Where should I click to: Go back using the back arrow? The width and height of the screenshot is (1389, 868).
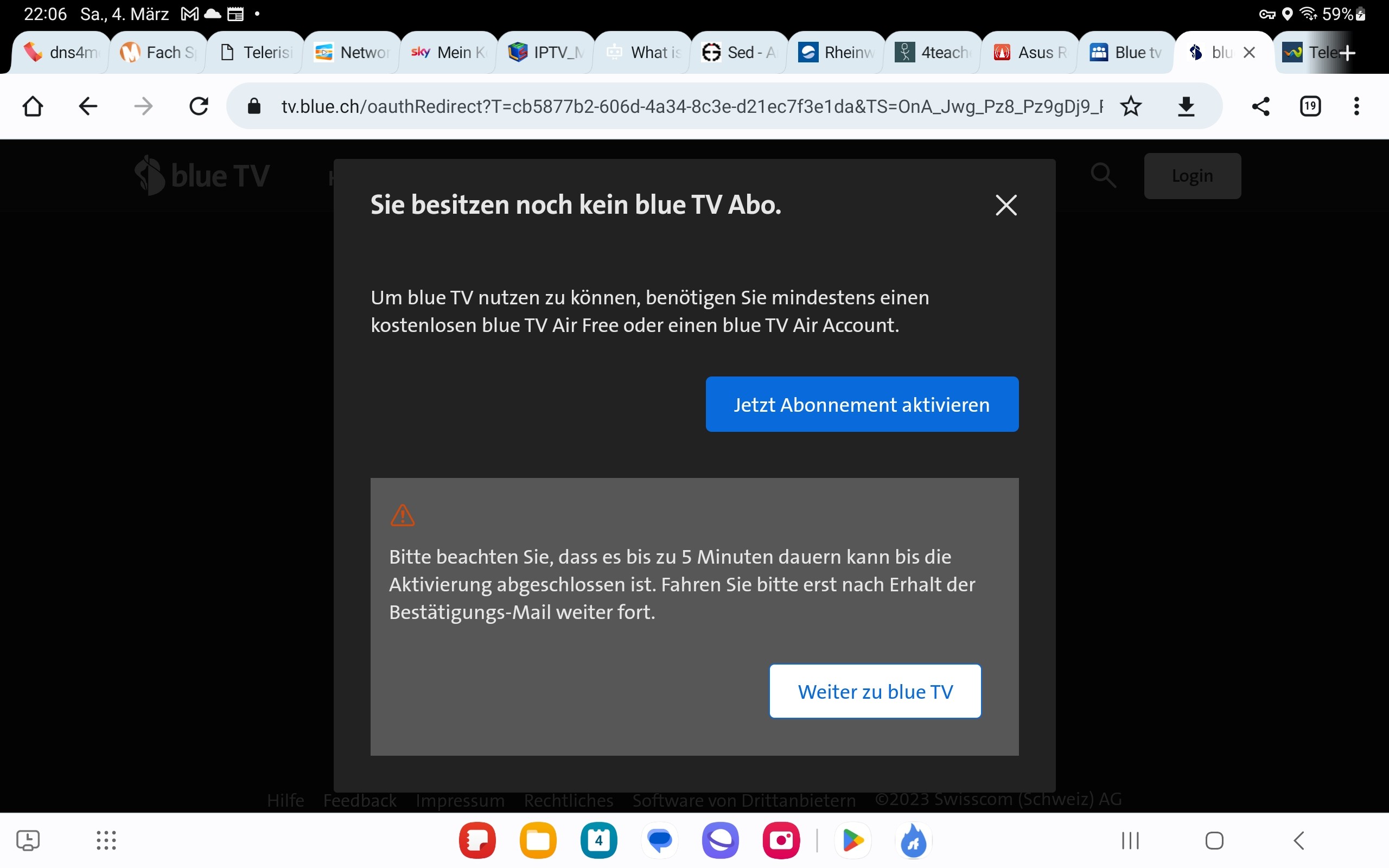[x=88, y=106]
